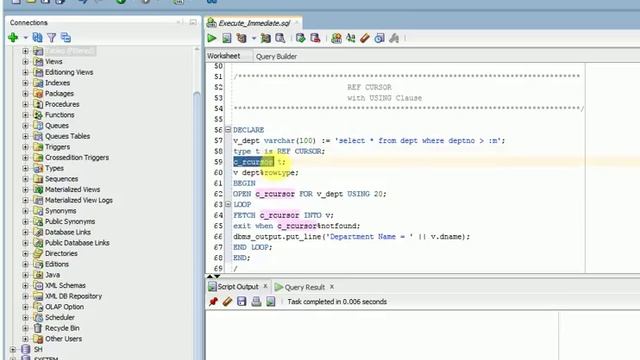The height and width of the screenshot is (360, 640).
Task: Open the New Connection dropdown arrow
Action: point(25,38)
